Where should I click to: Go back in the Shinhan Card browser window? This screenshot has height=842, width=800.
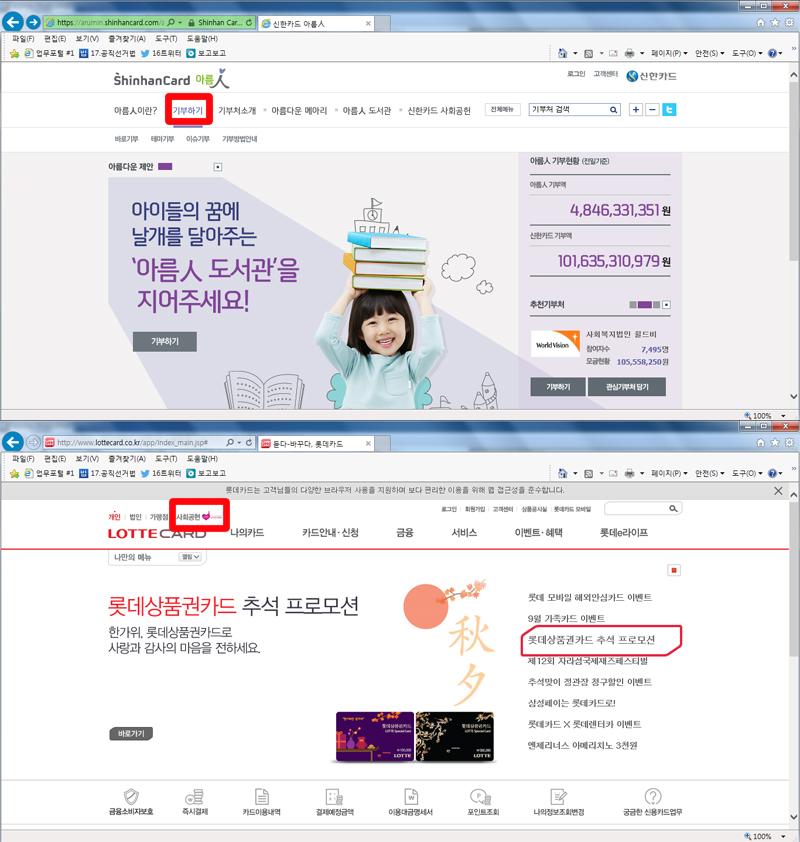pos(13,22)
